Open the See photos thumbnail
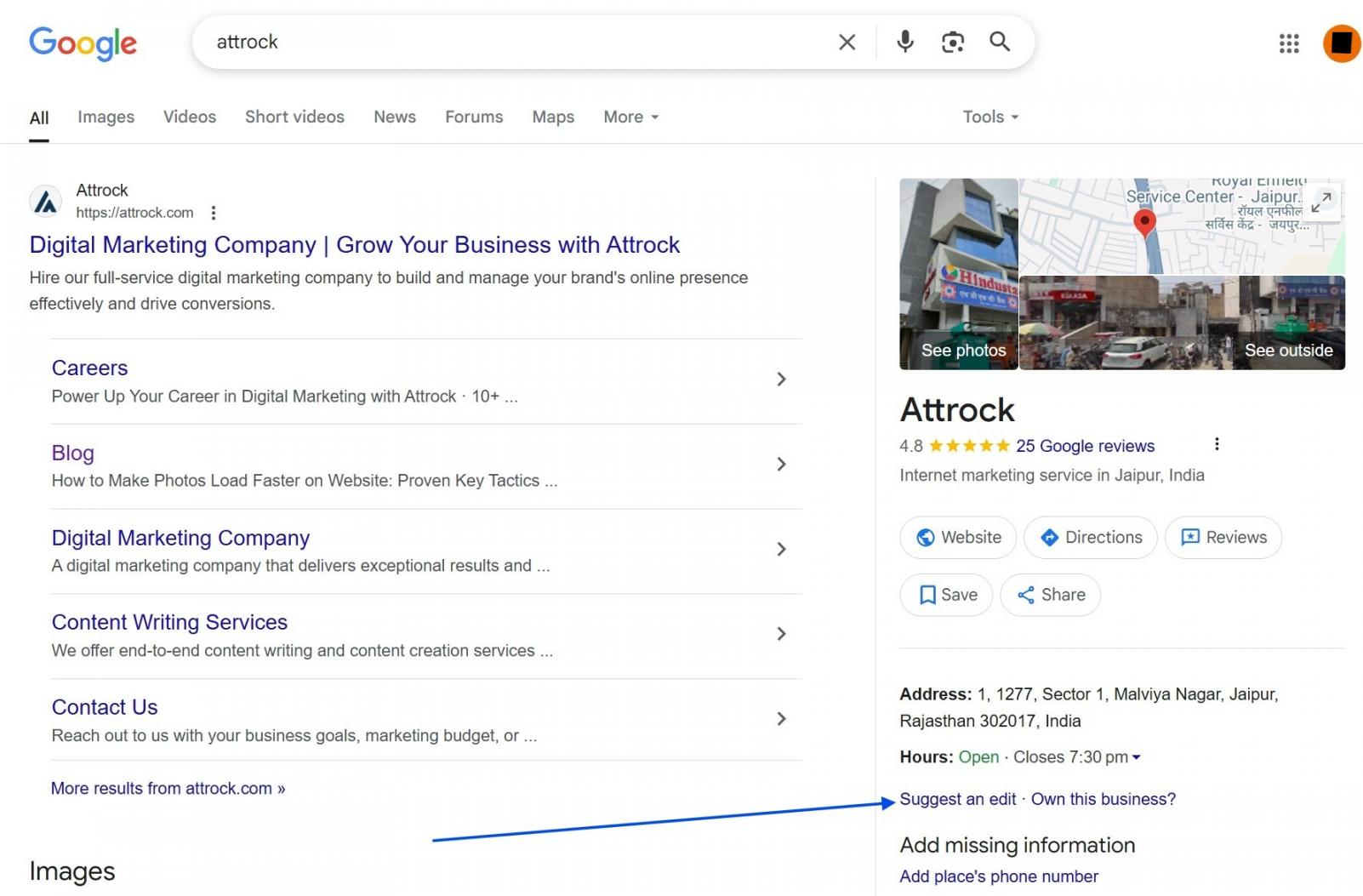 click(x=959, y=274)
